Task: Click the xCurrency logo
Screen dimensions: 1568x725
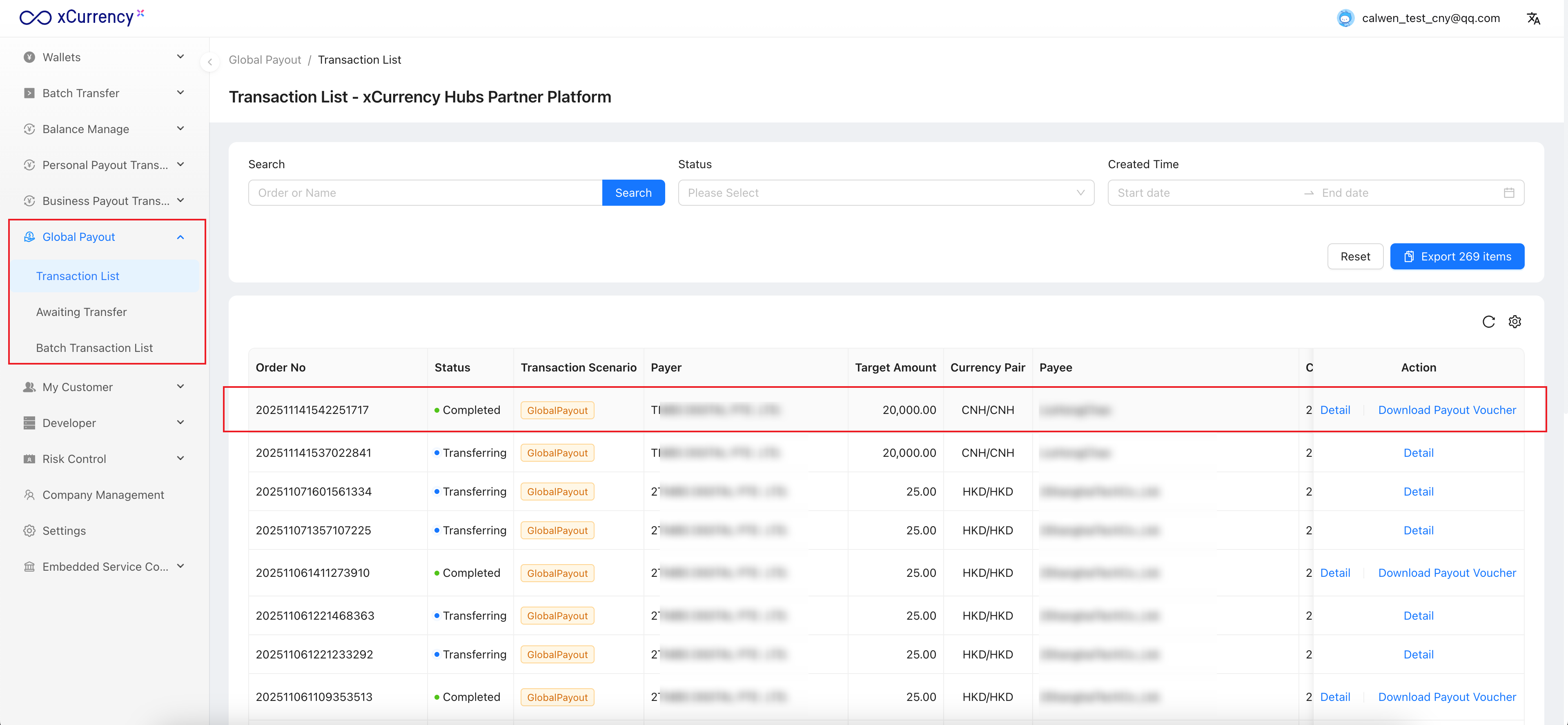Action: pos(82,17)
